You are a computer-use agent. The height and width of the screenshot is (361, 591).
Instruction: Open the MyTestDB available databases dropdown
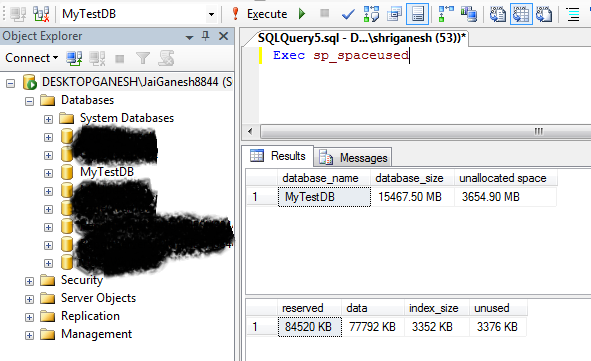click(x=211, y=14)
